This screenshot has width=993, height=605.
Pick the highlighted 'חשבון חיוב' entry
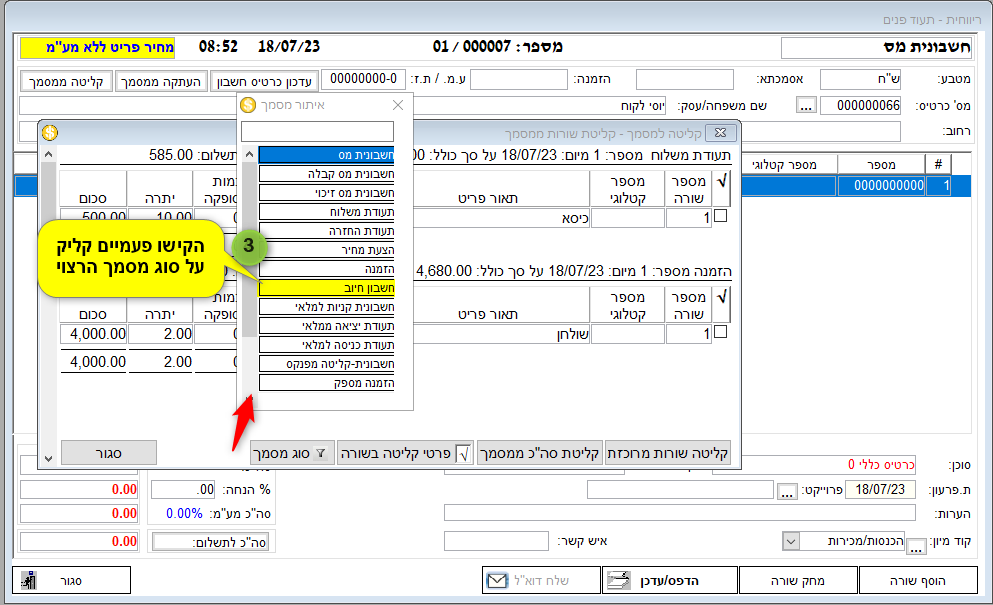coord(326,288)
